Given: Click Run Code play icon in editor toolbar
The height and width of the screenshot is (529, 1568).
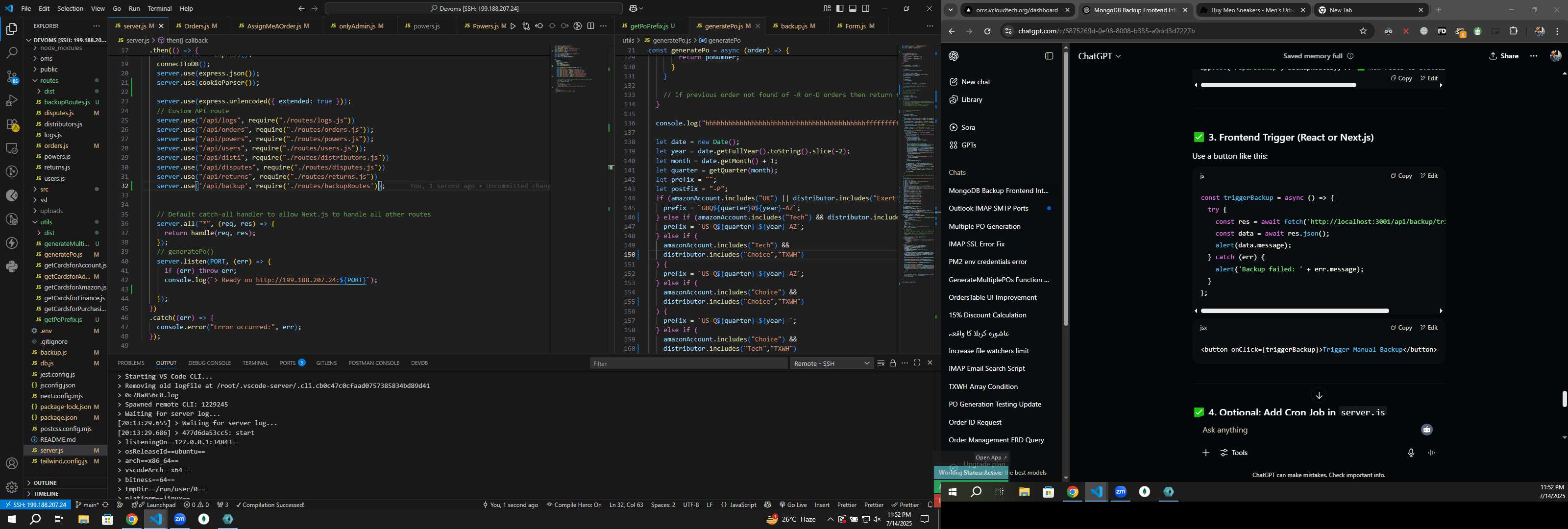Looking at the screenshot, I should point(513,26).
